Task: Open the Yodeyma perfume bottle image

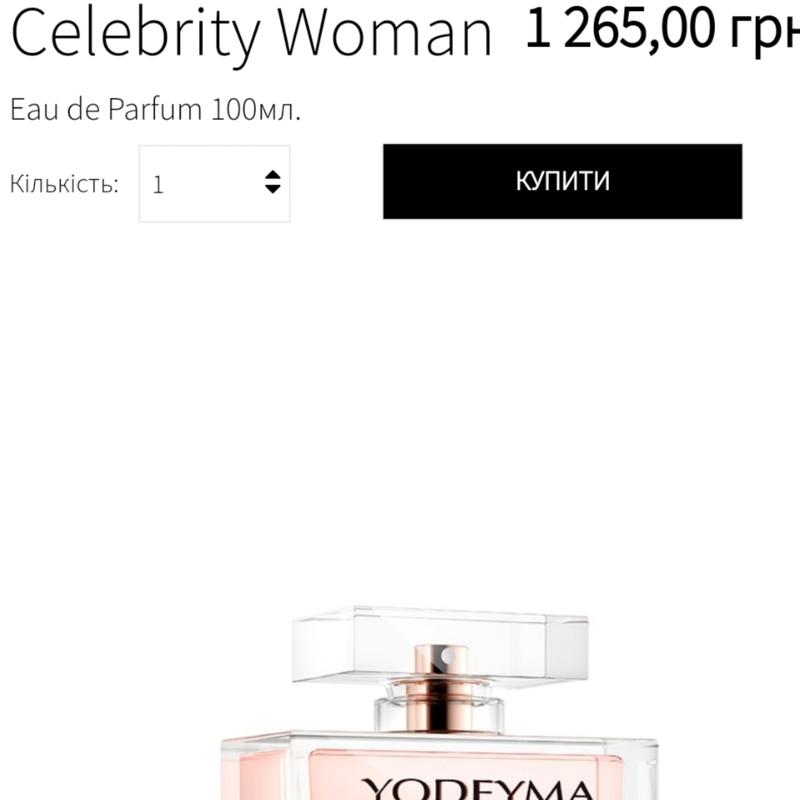Action: pyautogui.click(x=440, y=703)
